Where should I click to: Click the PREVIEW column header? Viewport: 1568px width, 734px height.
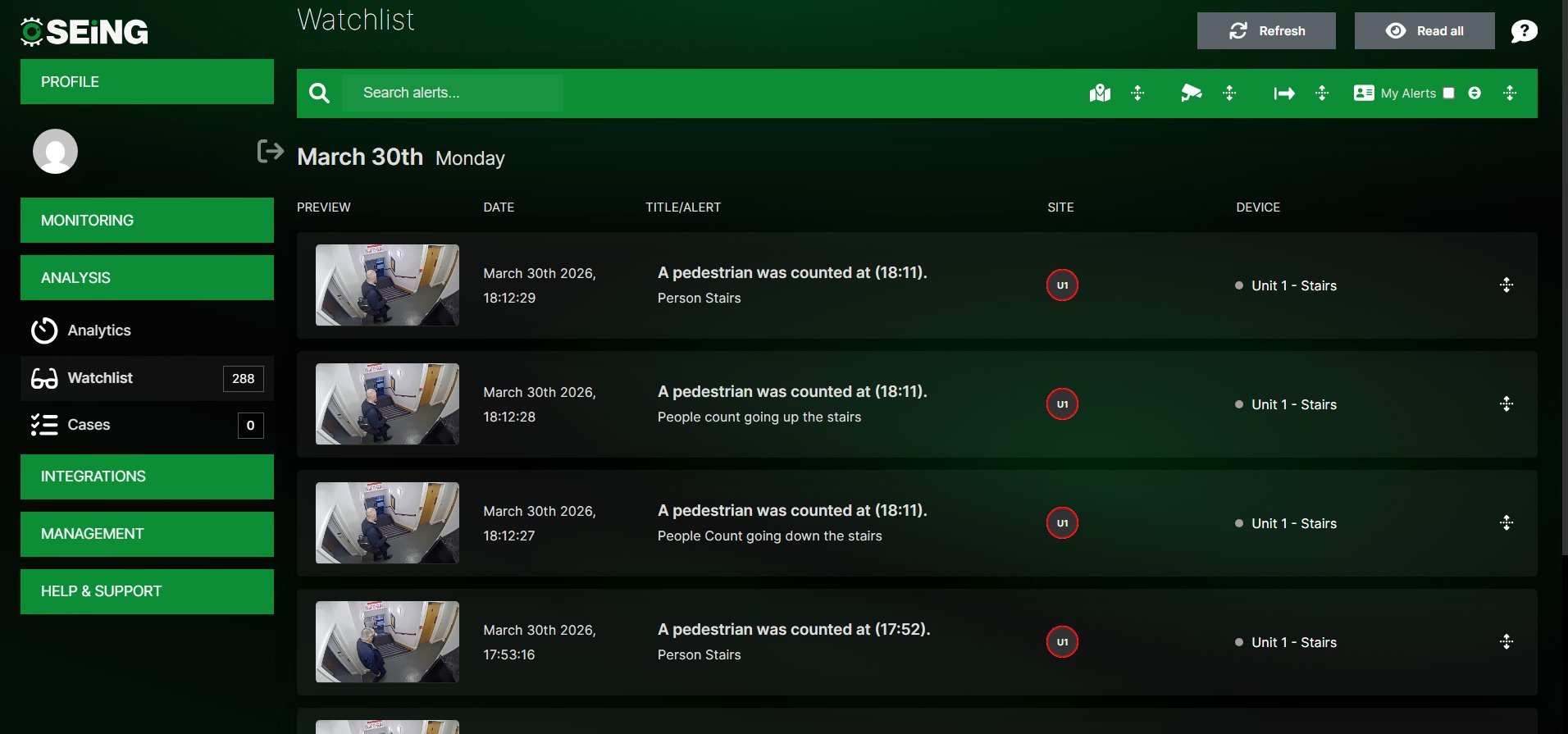pyautogui.click(x=324, y=207)
